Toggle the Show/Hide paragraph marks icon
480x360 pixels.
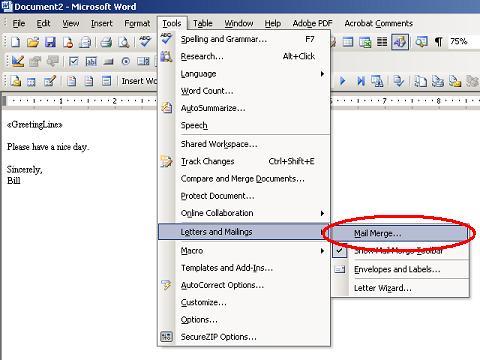pos(439,42)
